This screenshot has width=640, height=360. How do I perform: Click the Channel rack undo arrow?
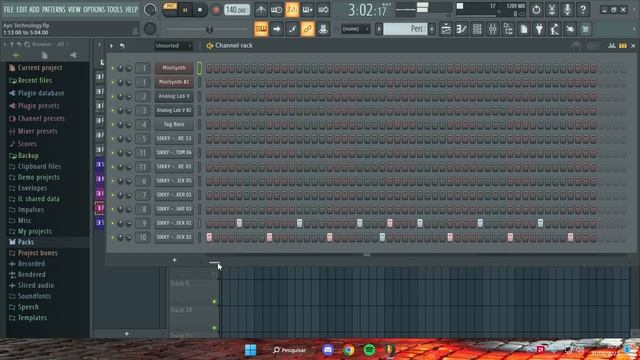click(122, 46)
